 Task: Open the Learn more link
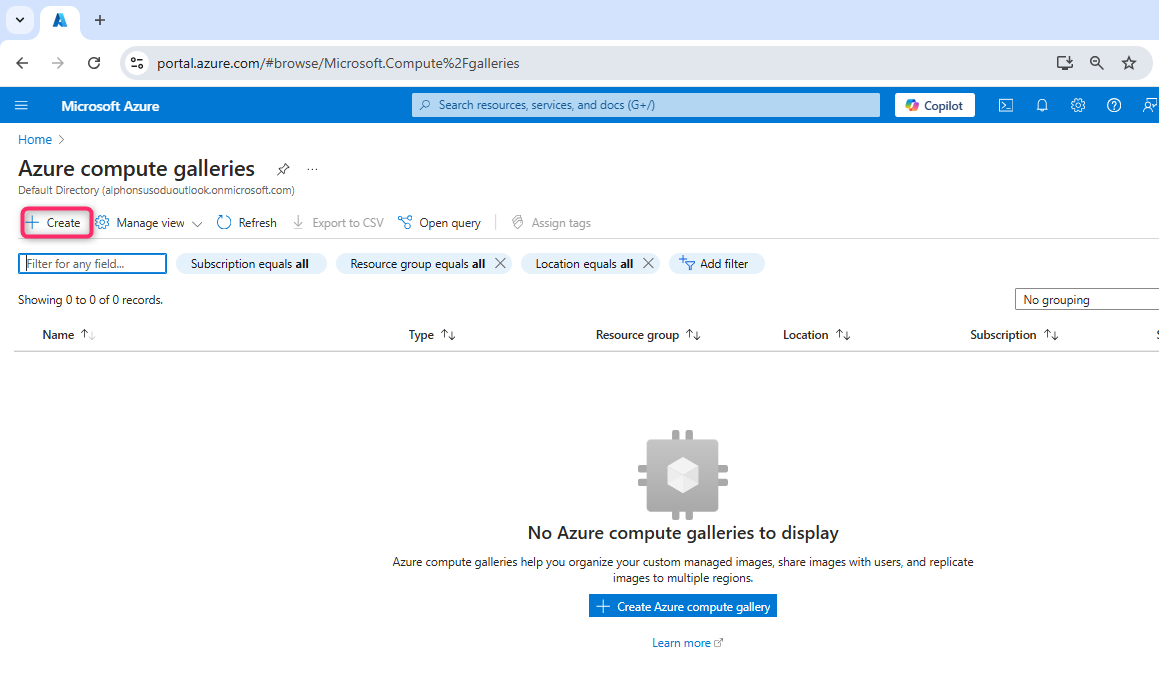tap(687, 643)
